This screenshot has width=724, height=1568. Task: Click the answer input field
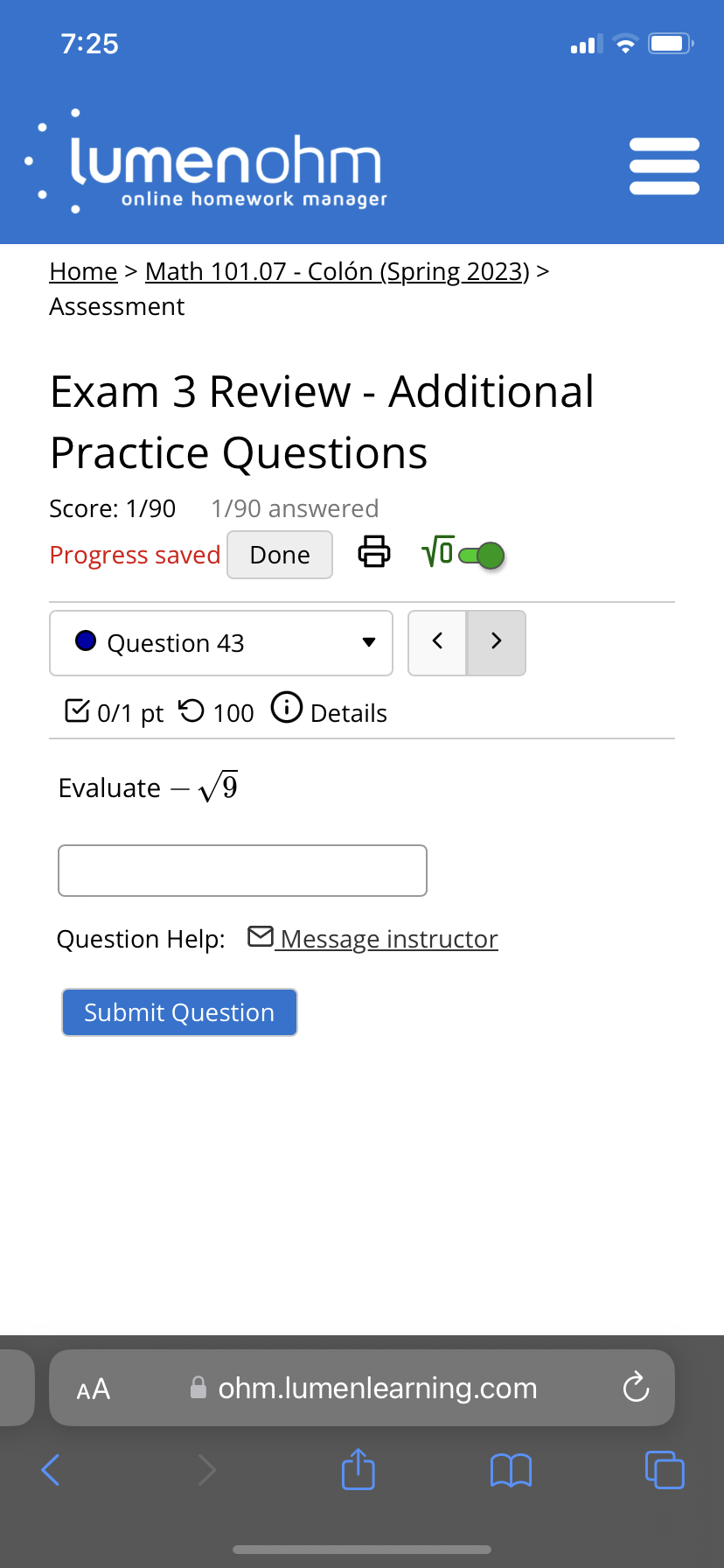241,870
